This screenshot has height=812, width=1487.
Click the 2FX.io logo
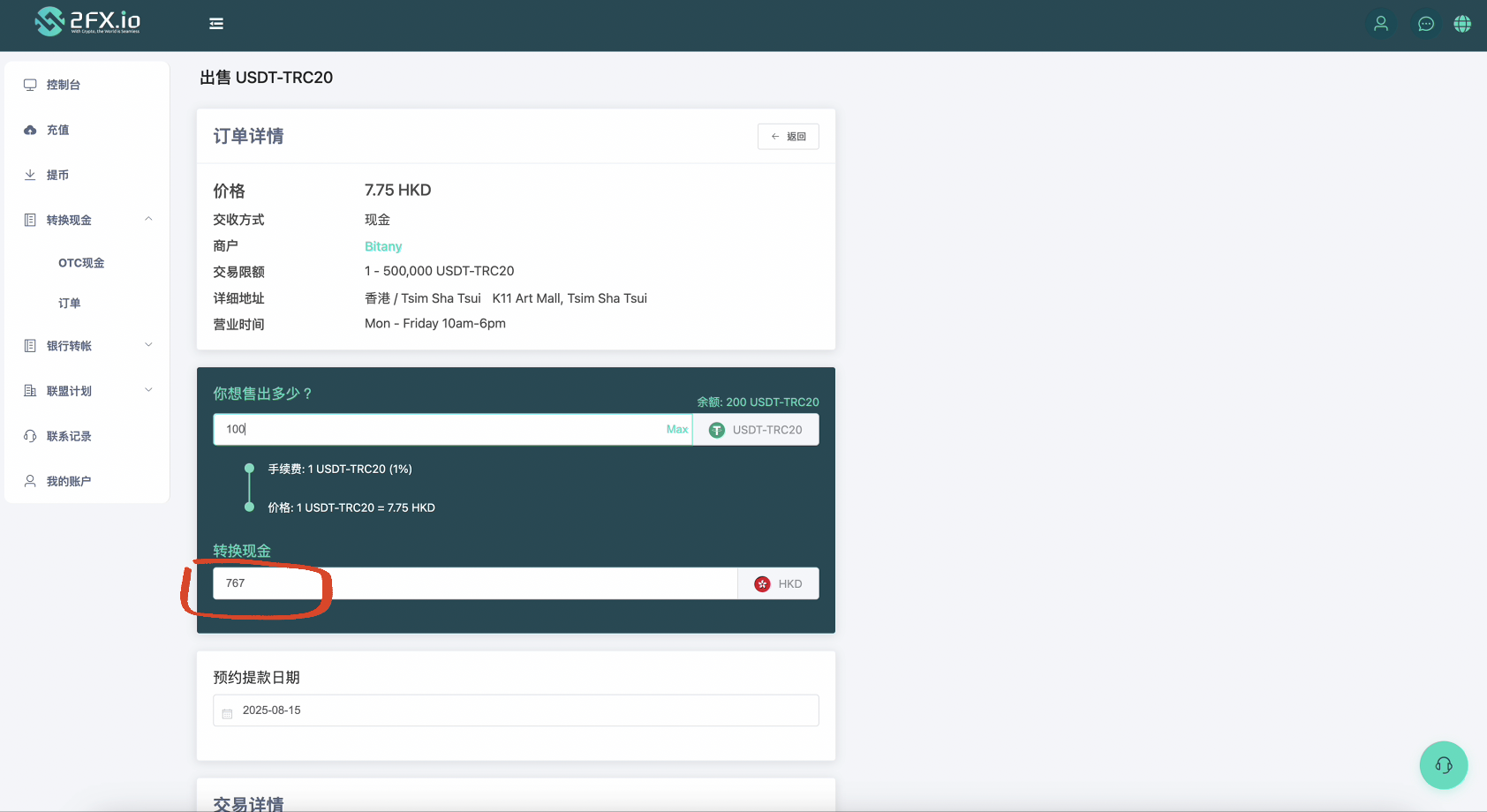click(x=87, y=21)
